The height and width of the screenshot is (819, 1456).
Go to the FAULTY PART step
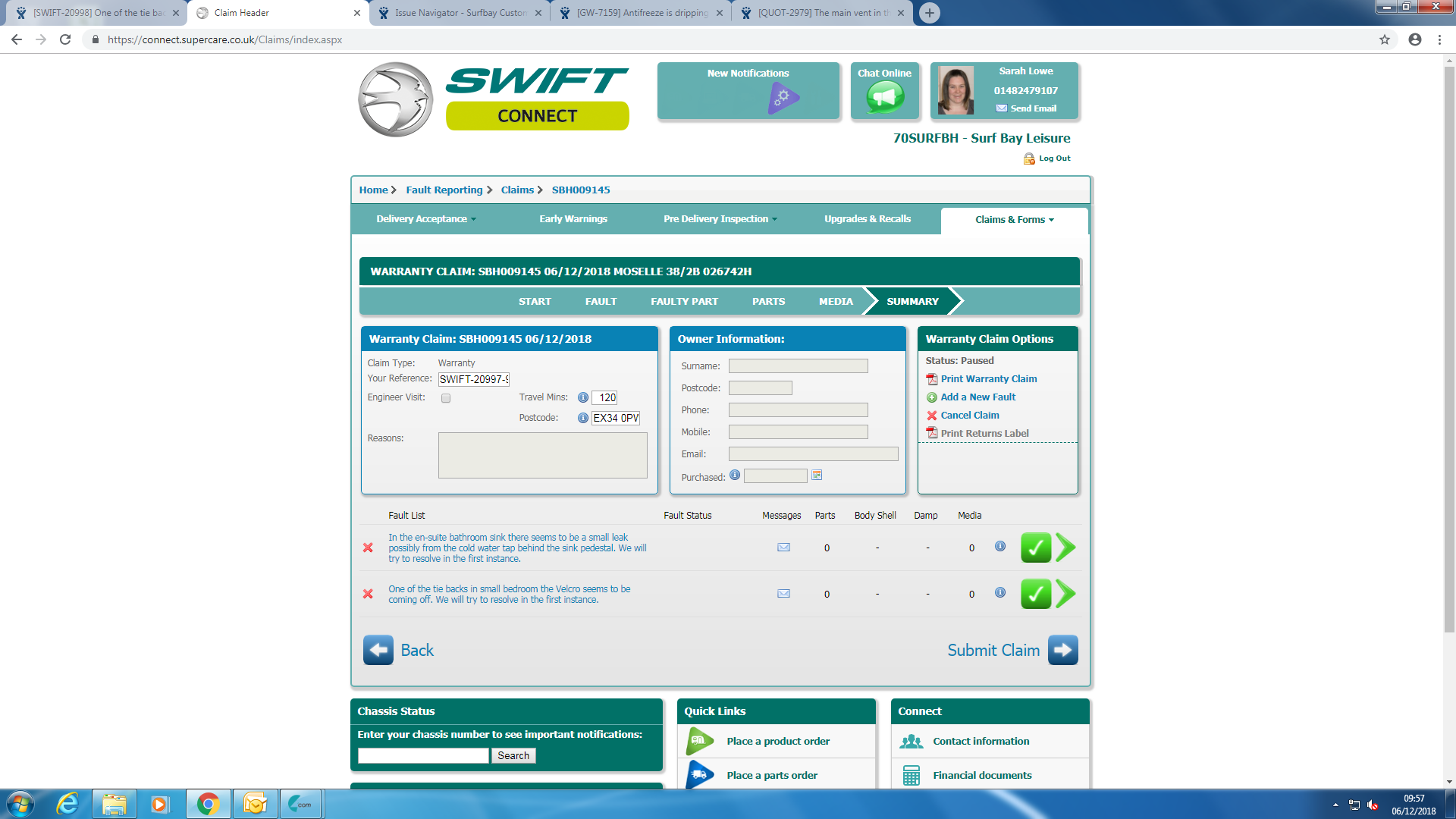coord(683,302)
